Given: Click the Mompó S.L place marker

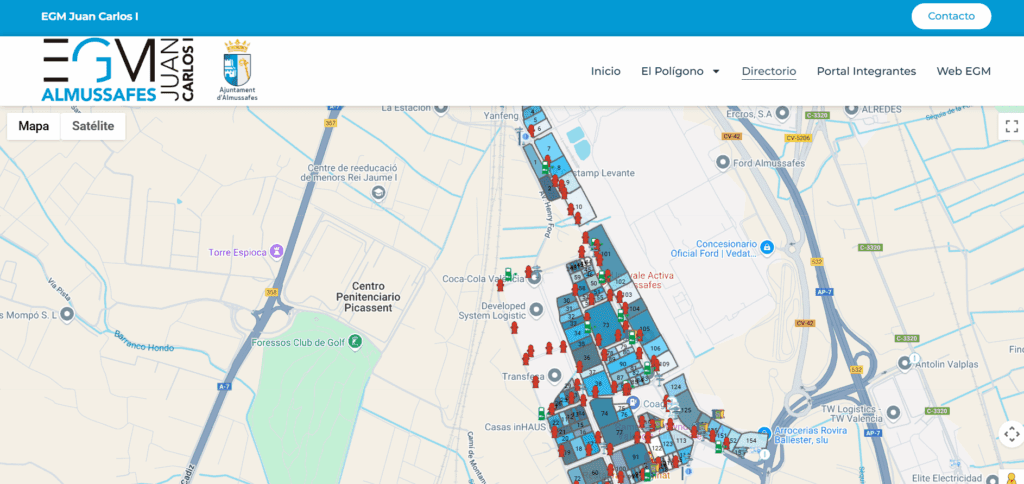Looking at the screenshot, I should [x=67, y=315].
